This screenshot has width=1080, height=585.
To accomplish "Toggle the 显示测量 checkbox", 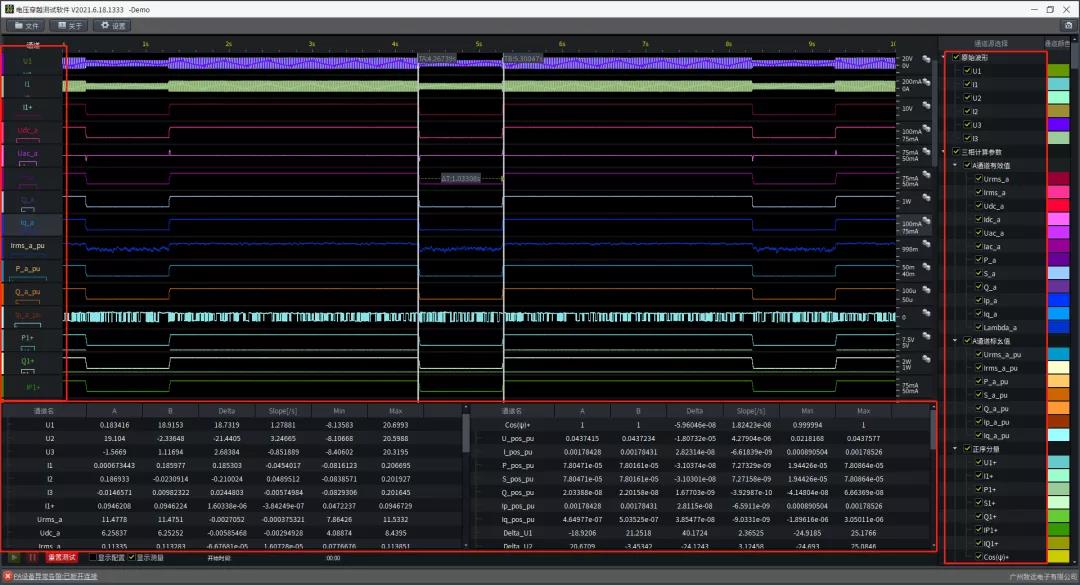I will point(132,557).
